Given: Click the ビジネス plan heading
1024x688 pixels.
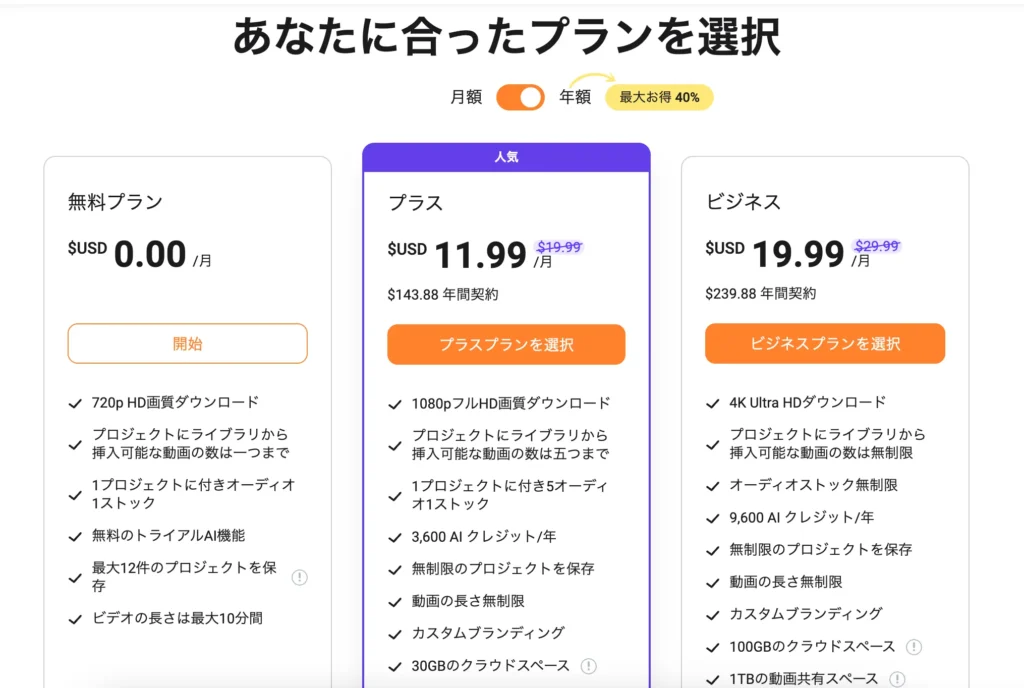Looking at the screenshot, I should 743,202.
